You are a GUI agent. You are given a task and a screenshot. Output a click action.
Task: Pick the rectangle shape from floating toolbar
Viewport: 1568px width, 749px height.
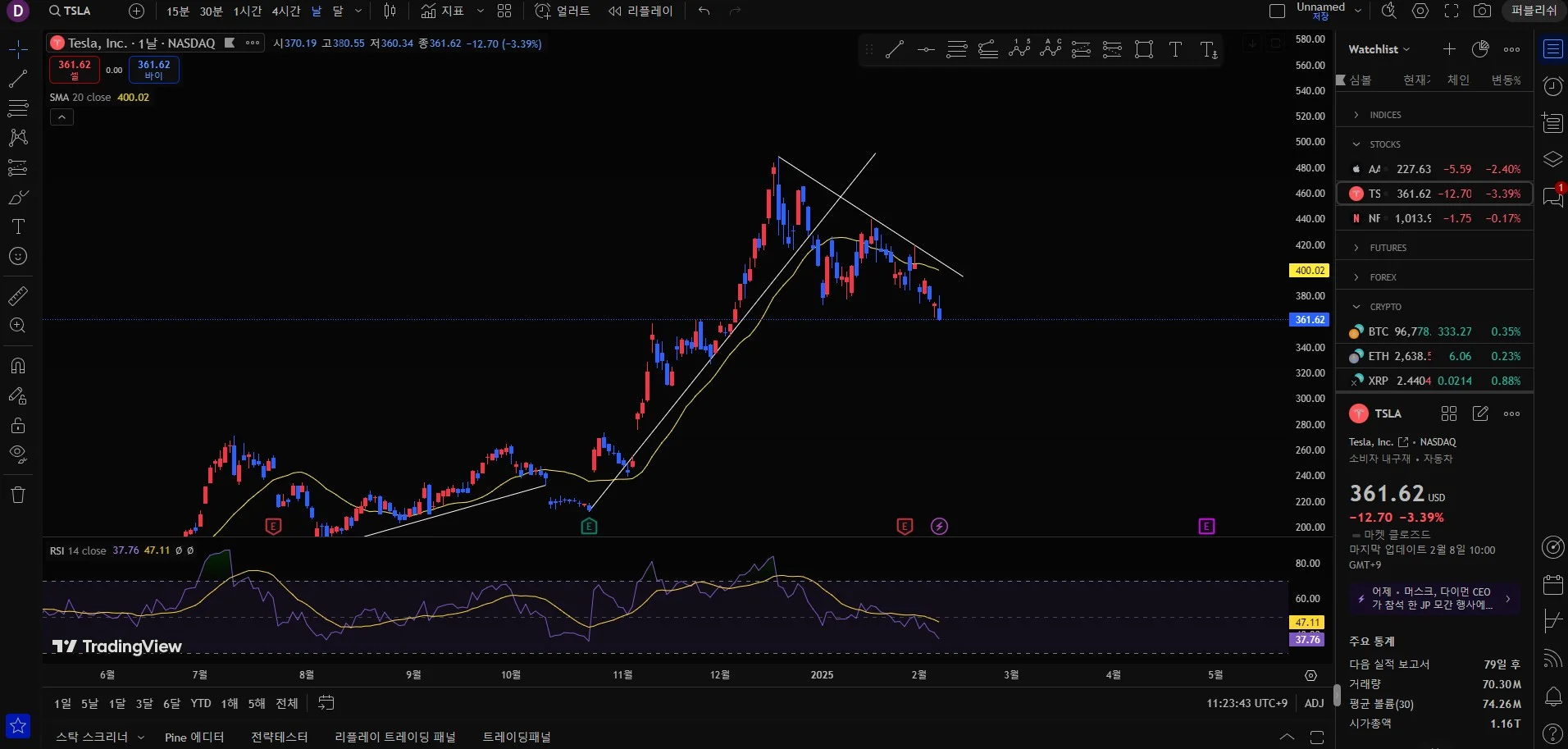tap(1144, 50)
